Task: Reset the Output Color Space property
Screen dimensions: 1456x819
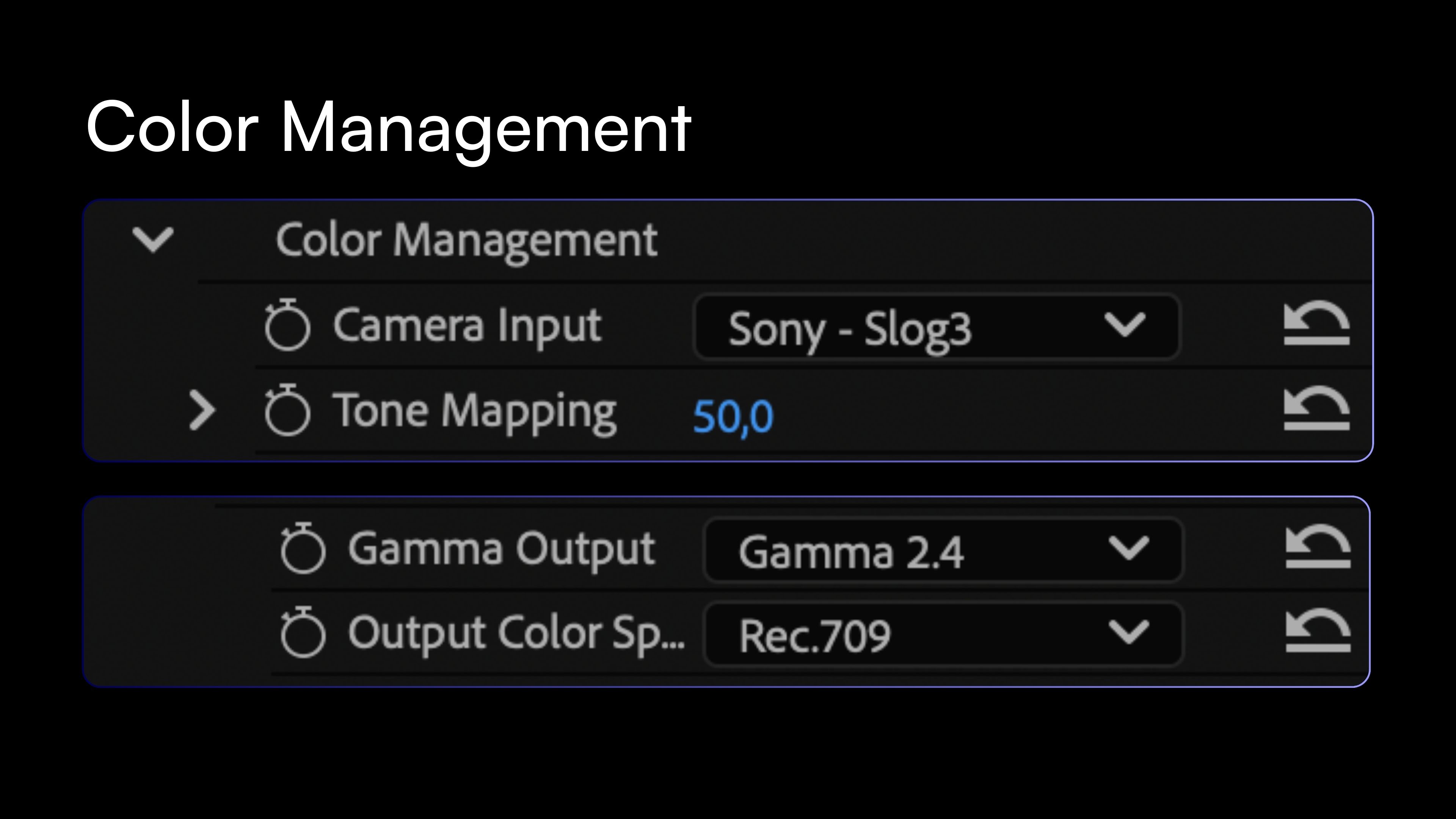Action: pyautogui.click(x=1318, y=631)
